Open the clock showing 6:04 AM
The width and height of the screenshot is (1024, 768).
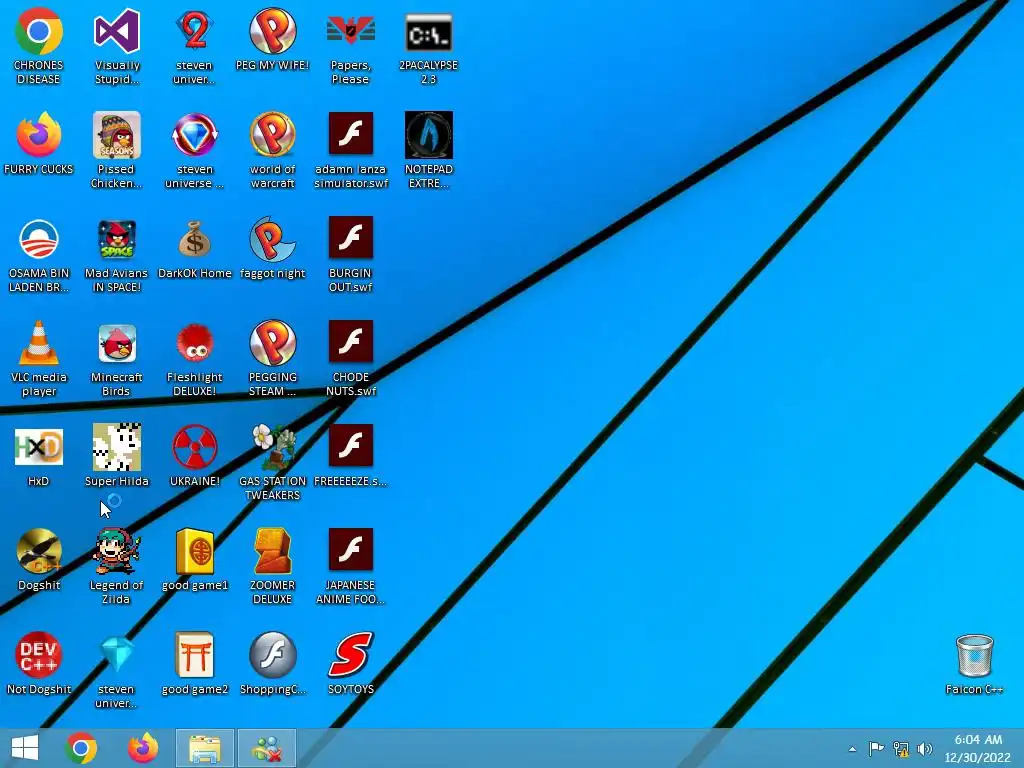pos(978,748)
